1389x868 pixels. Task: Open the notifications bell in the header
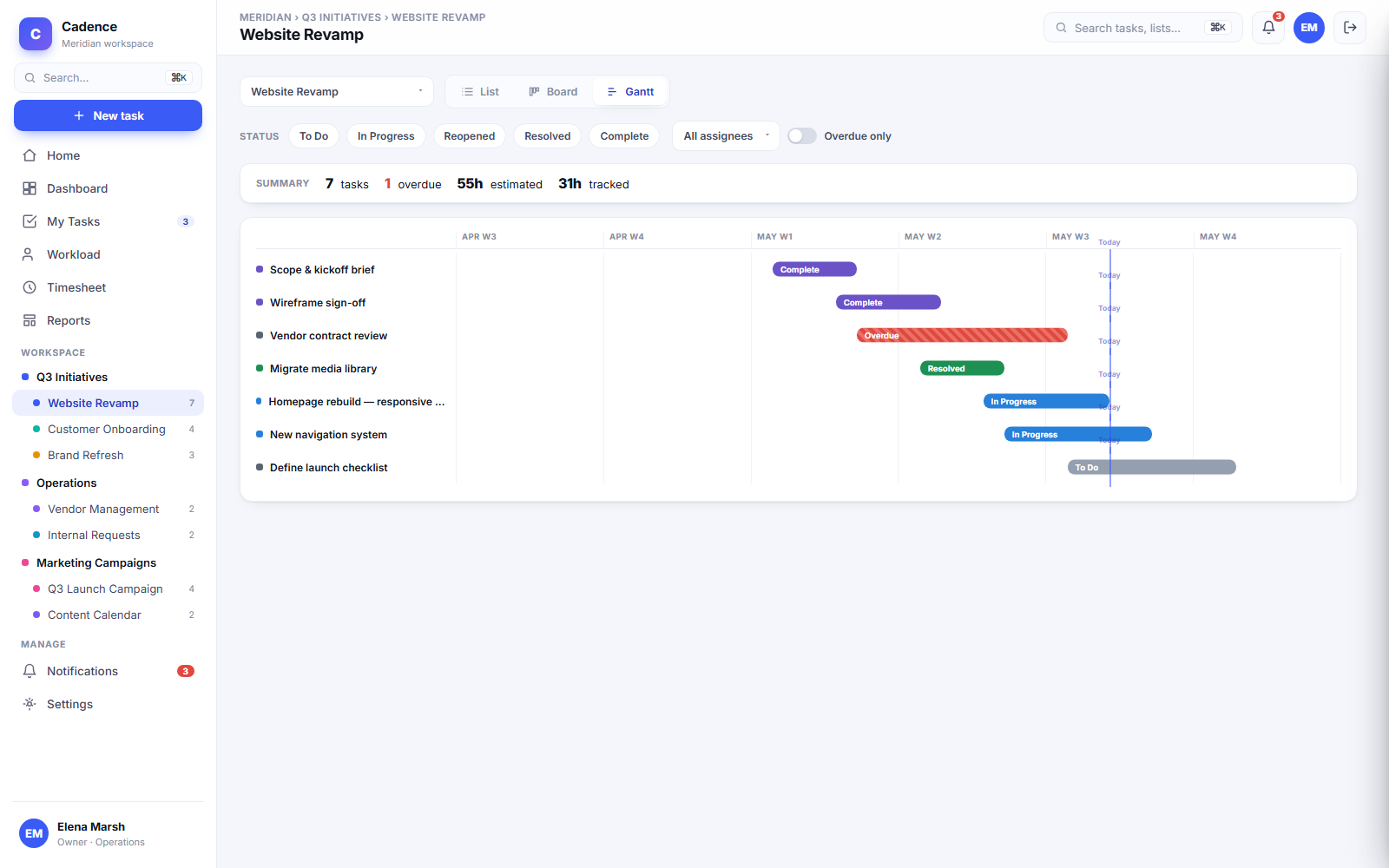pyautogui.click(x=1268, y=28)
